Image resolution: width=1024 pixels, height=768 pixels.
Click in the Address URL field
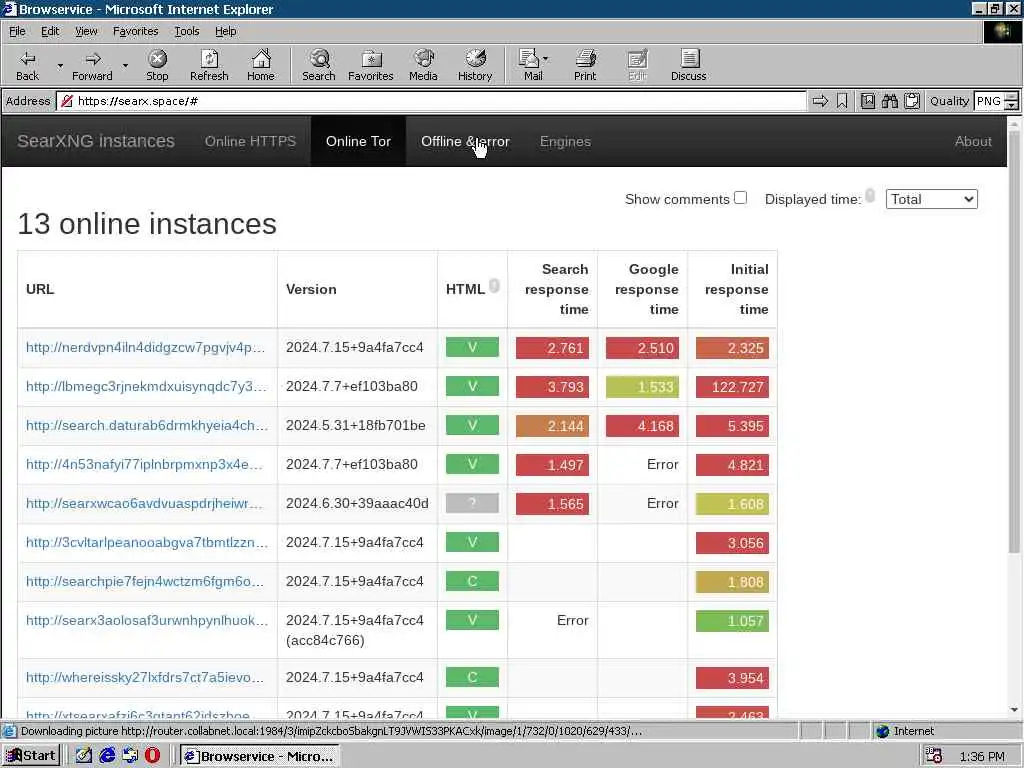pyautogui.click(x=431, y=101)
